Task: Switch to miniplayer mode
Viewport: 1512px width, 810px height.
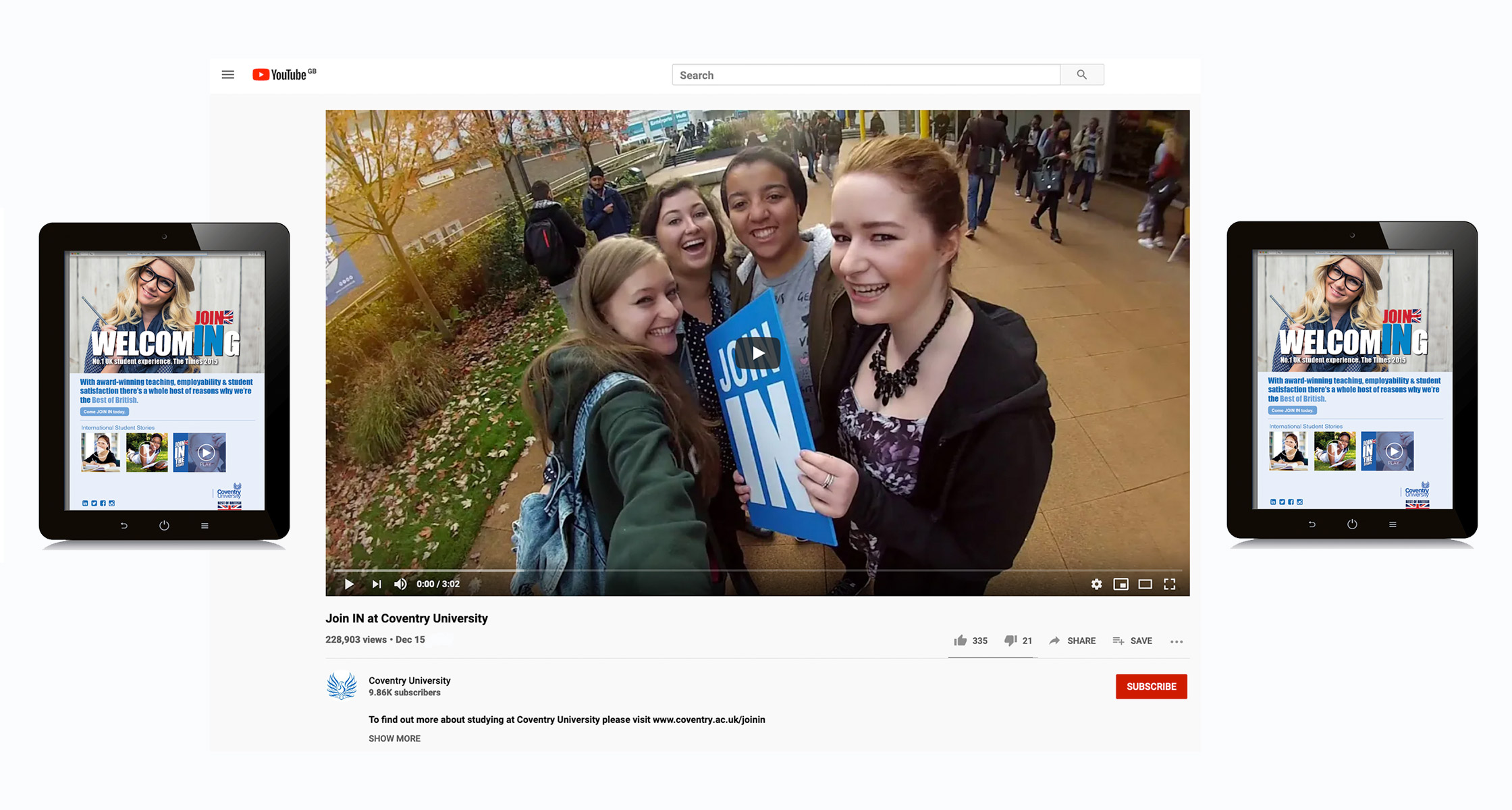Action: 1120,584
